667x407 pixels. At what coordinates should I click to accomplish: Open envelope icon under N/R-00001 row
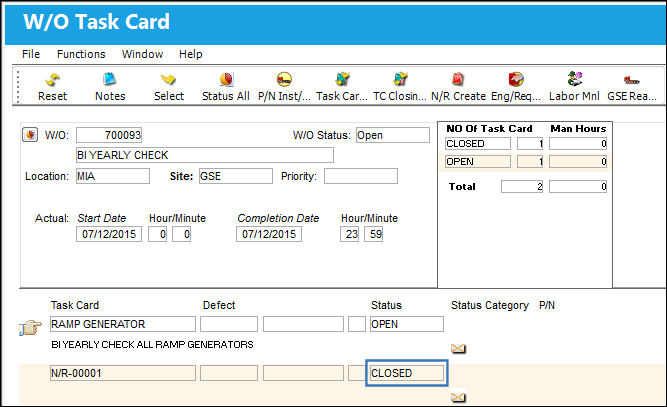pyautogui.click(x=458, y=397)
